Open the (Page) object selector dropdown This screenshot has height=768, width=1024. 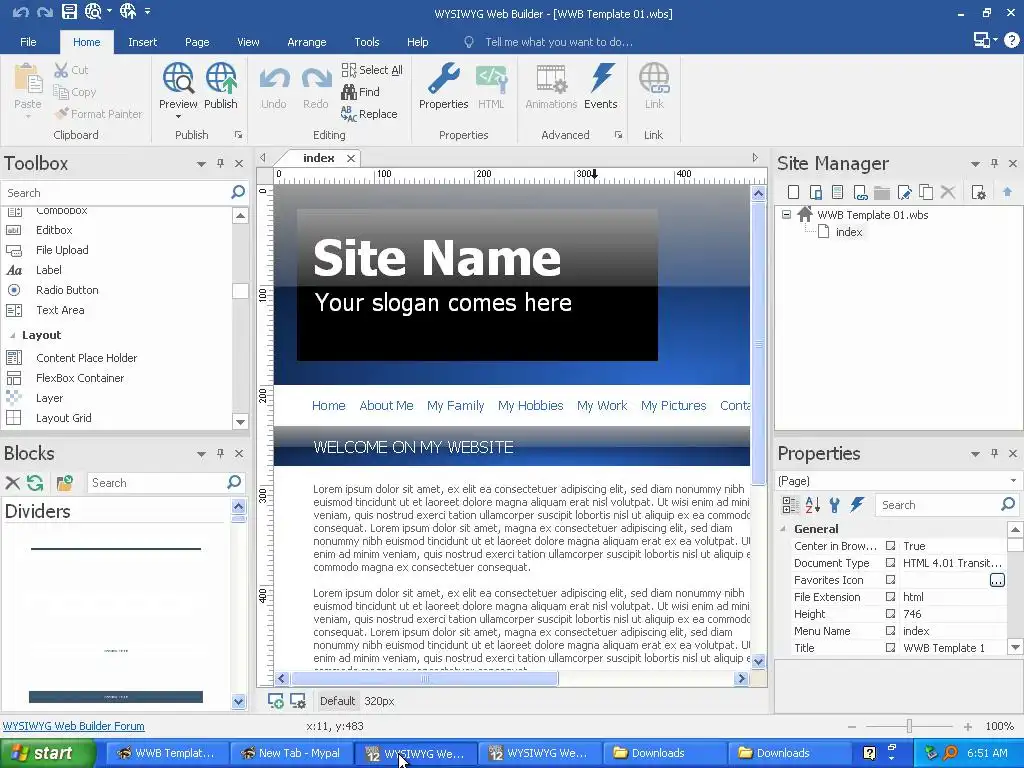[x=1014, y=481]
